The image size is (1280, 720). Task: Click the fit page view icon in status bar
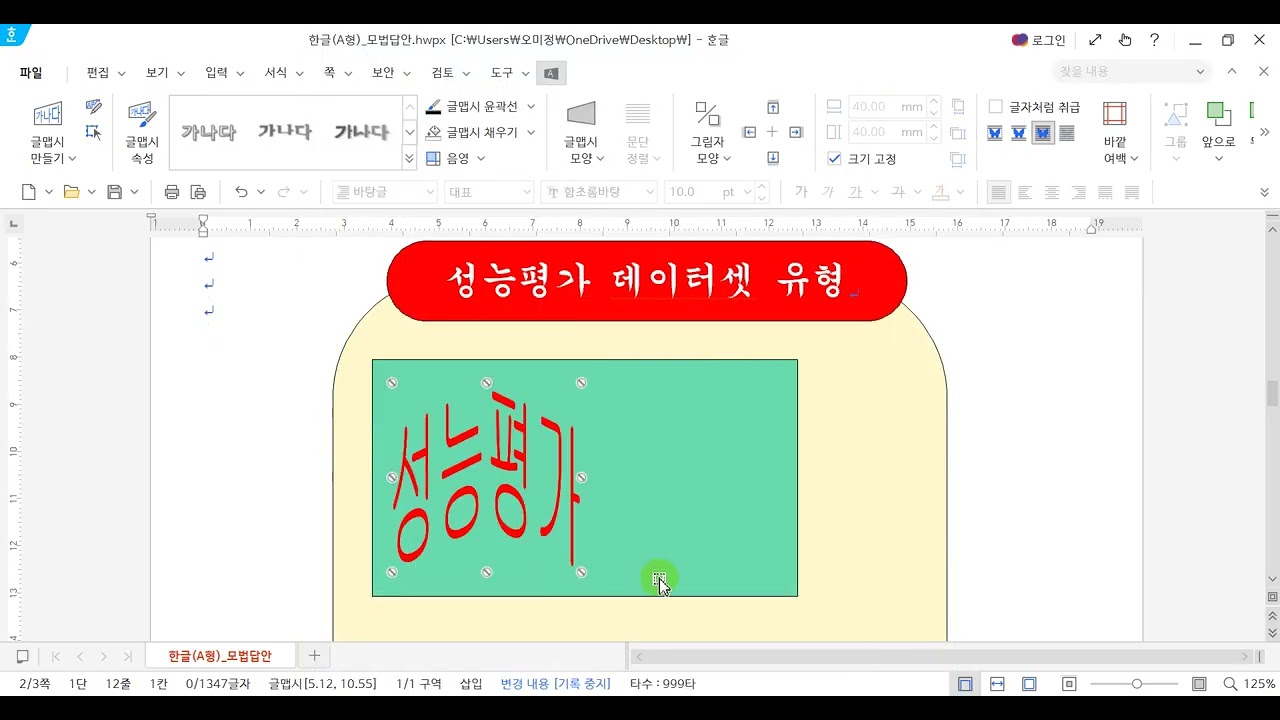pyautogui.click(x=1029, y=684)
